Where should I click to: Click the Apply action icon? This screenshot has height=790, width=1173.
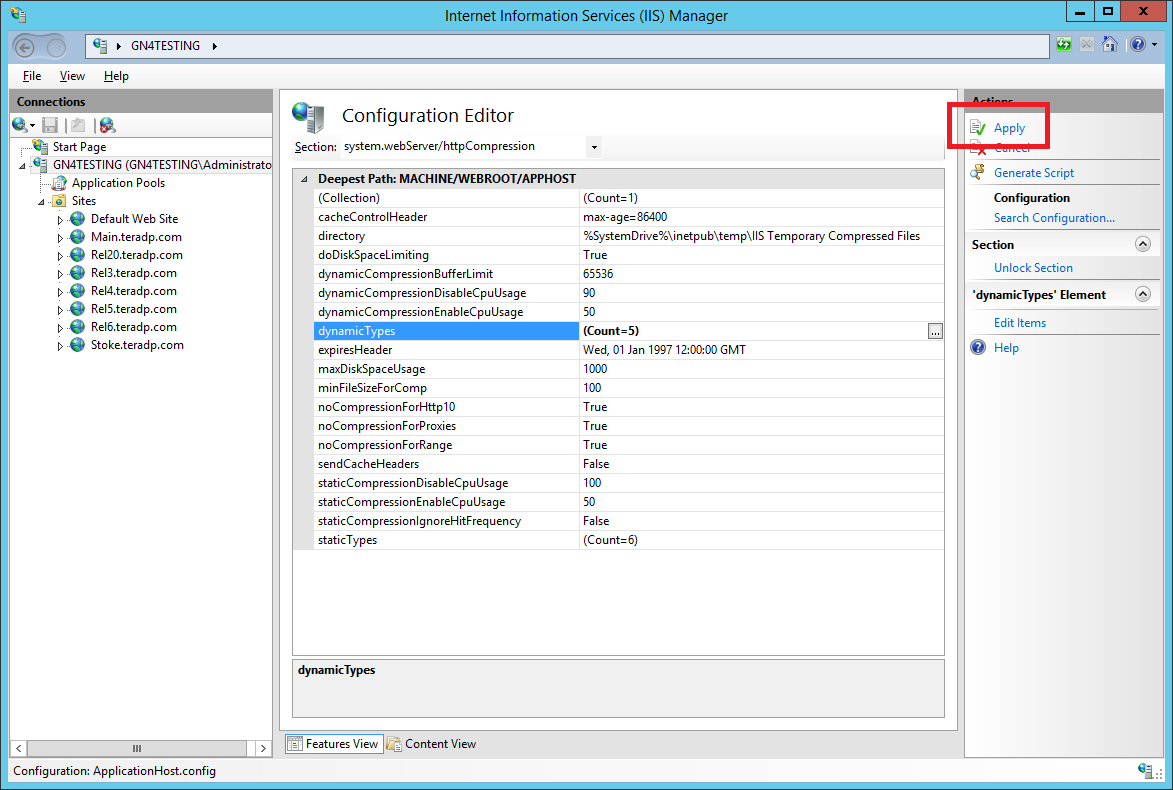tap(978, 128)
